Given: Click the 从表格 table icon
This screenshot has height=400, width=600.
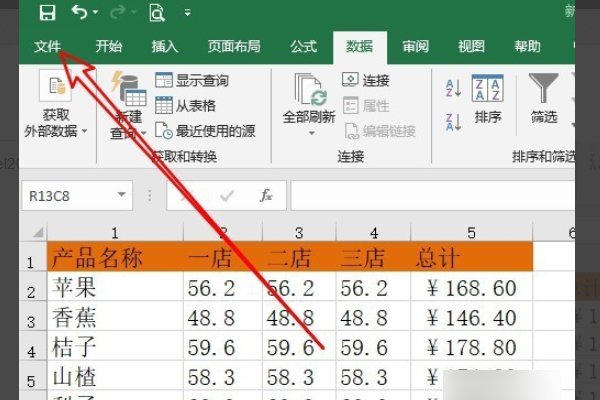Looking at the screenshot, I should click(x=164, y=105).
